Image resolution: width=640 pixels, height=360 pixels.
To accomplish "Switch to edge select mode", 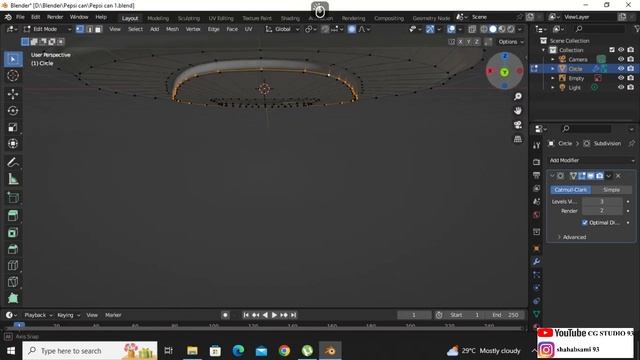I will point(89,29).
